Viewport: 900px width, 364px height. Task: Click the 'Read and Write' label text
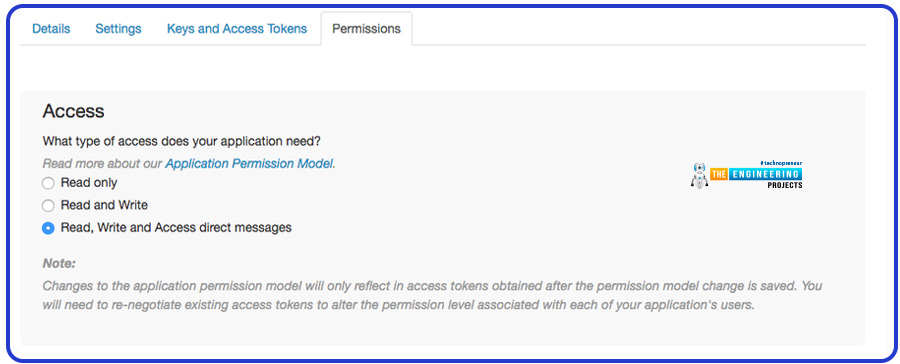pyautogui.click(x=104, y=206)
